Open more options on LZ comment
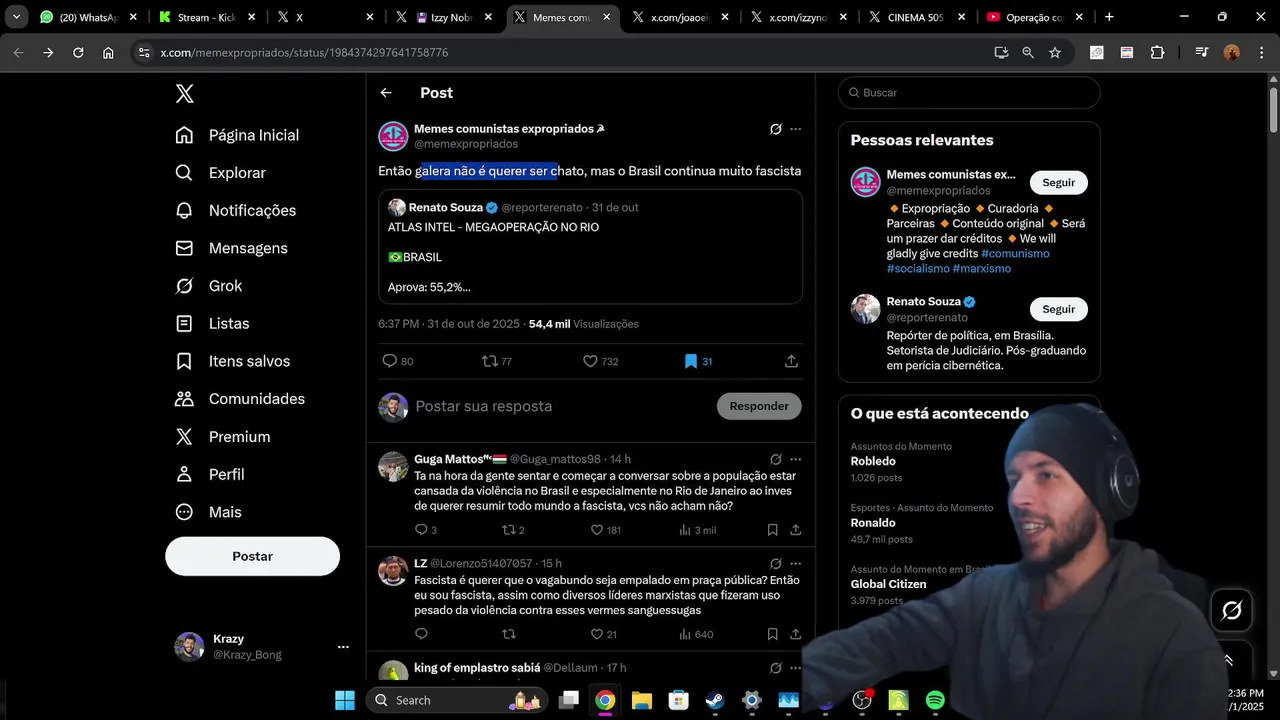 click(795, 563)
